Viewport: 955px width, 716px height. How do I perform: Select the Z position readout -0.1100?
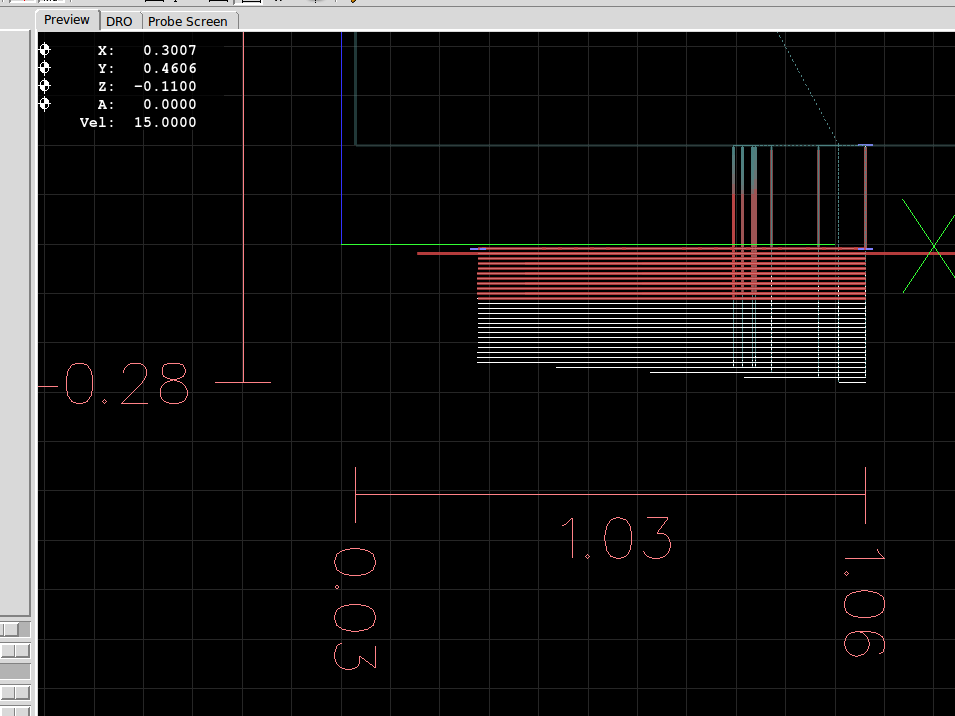tap(165, 86)
